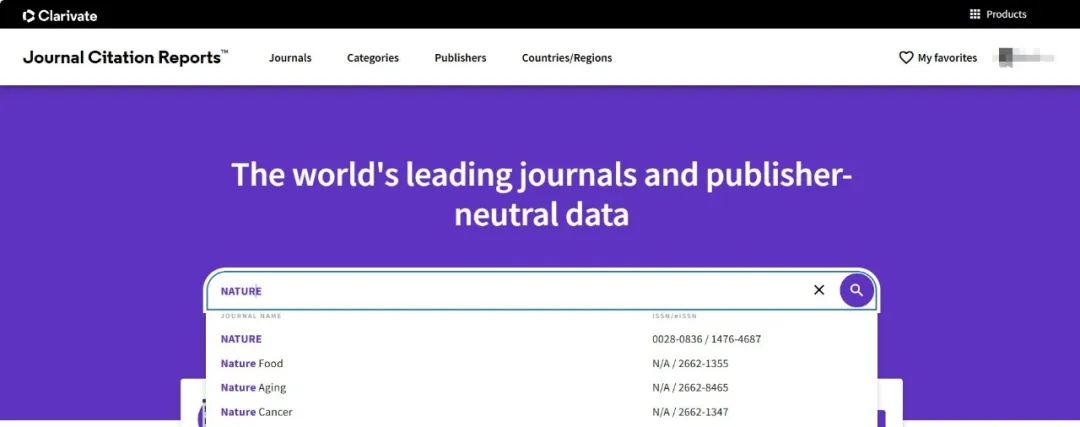Click the purple magnifier search button
Image resolution: width=1080 pixels, height=427 pixels.
(x=856, y=291)
